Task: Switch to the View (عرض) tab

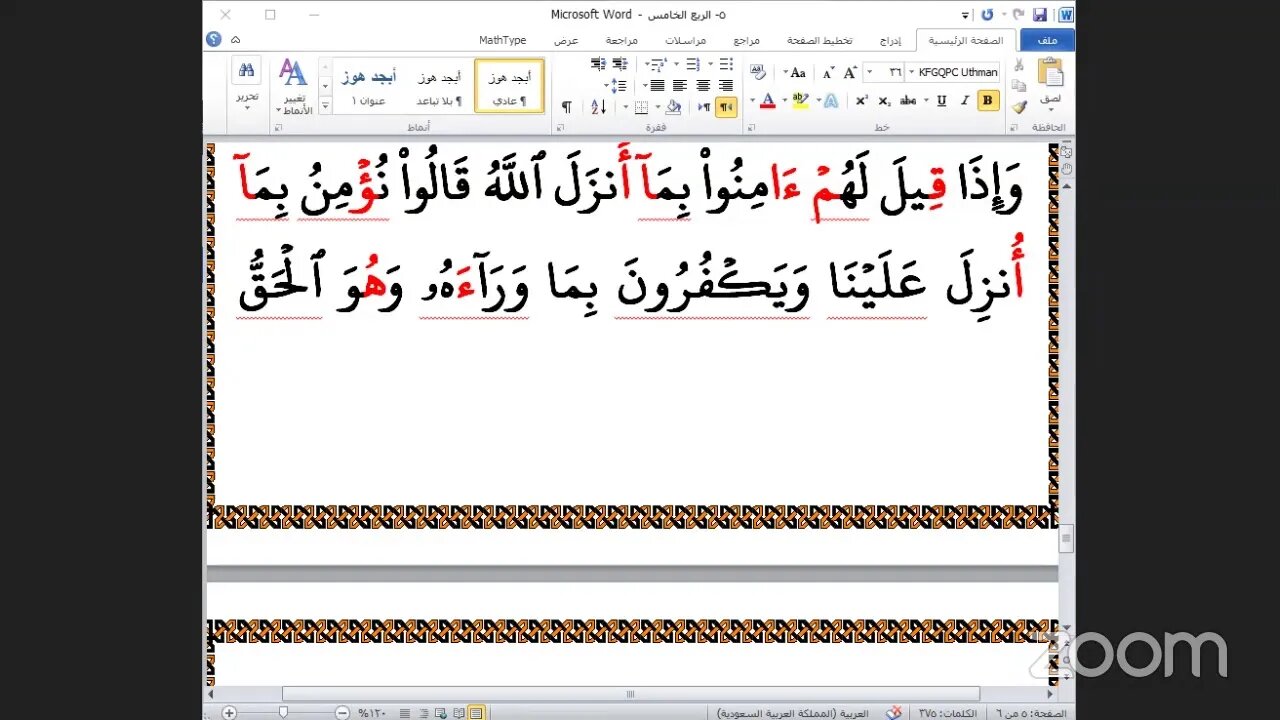Action: 567,40
